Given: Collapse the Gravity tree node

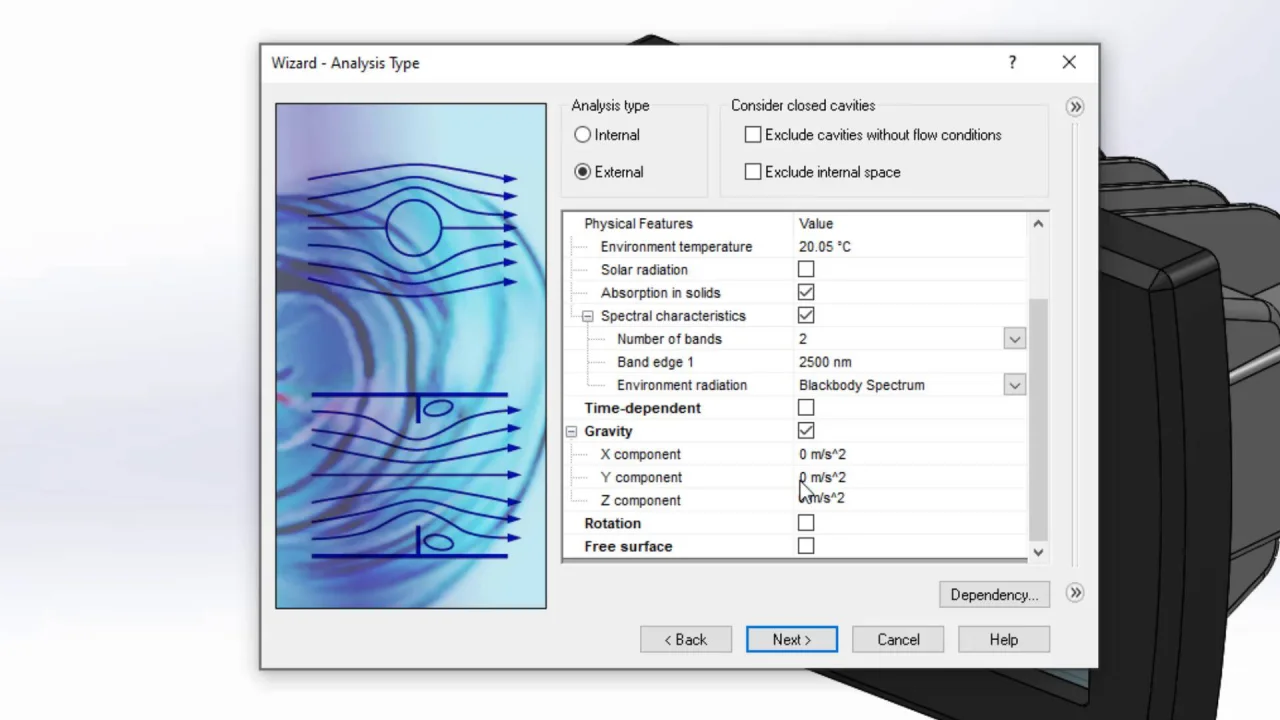Looking at the screenshot, I should 571,431.
